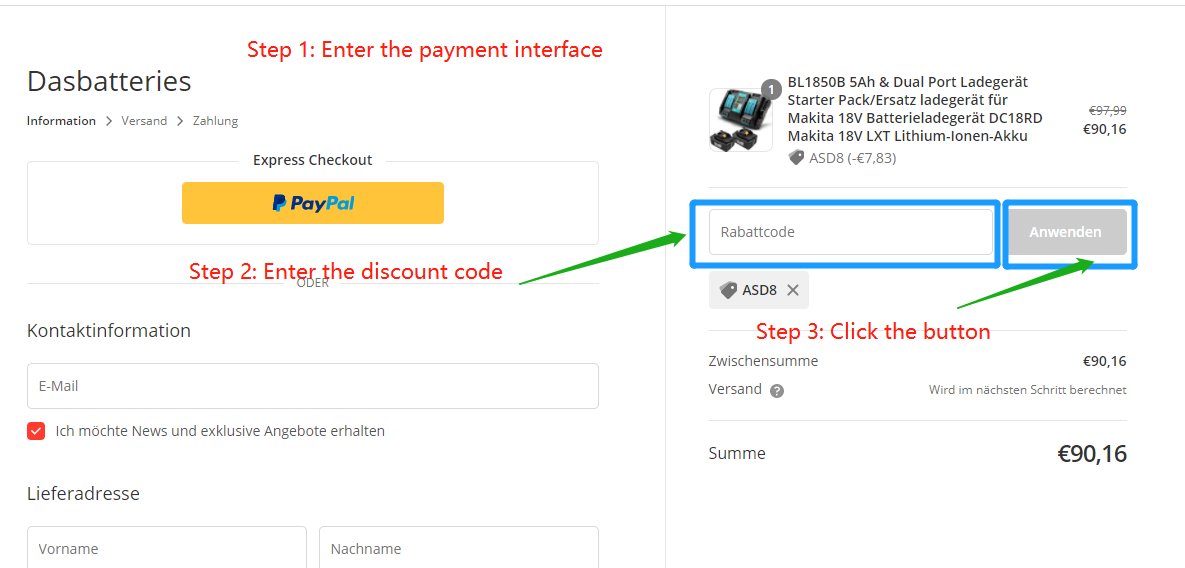Click the tag icon on ASD8 chip

(x=728, y=290)
